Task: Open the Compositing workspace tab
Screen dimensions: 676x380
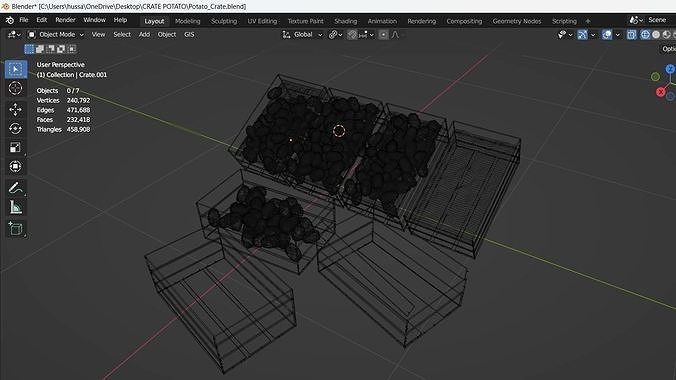Action: [464, 21]
